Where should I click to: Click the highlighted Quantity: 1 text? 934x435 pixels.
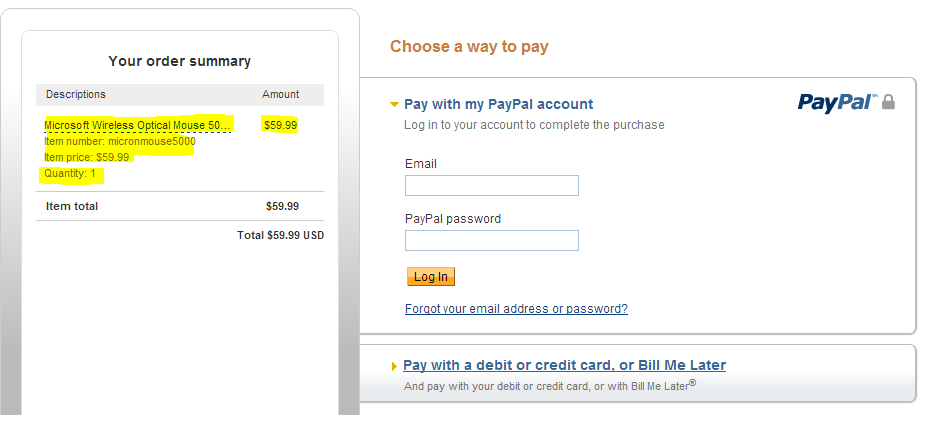click(x=70, y=174)
